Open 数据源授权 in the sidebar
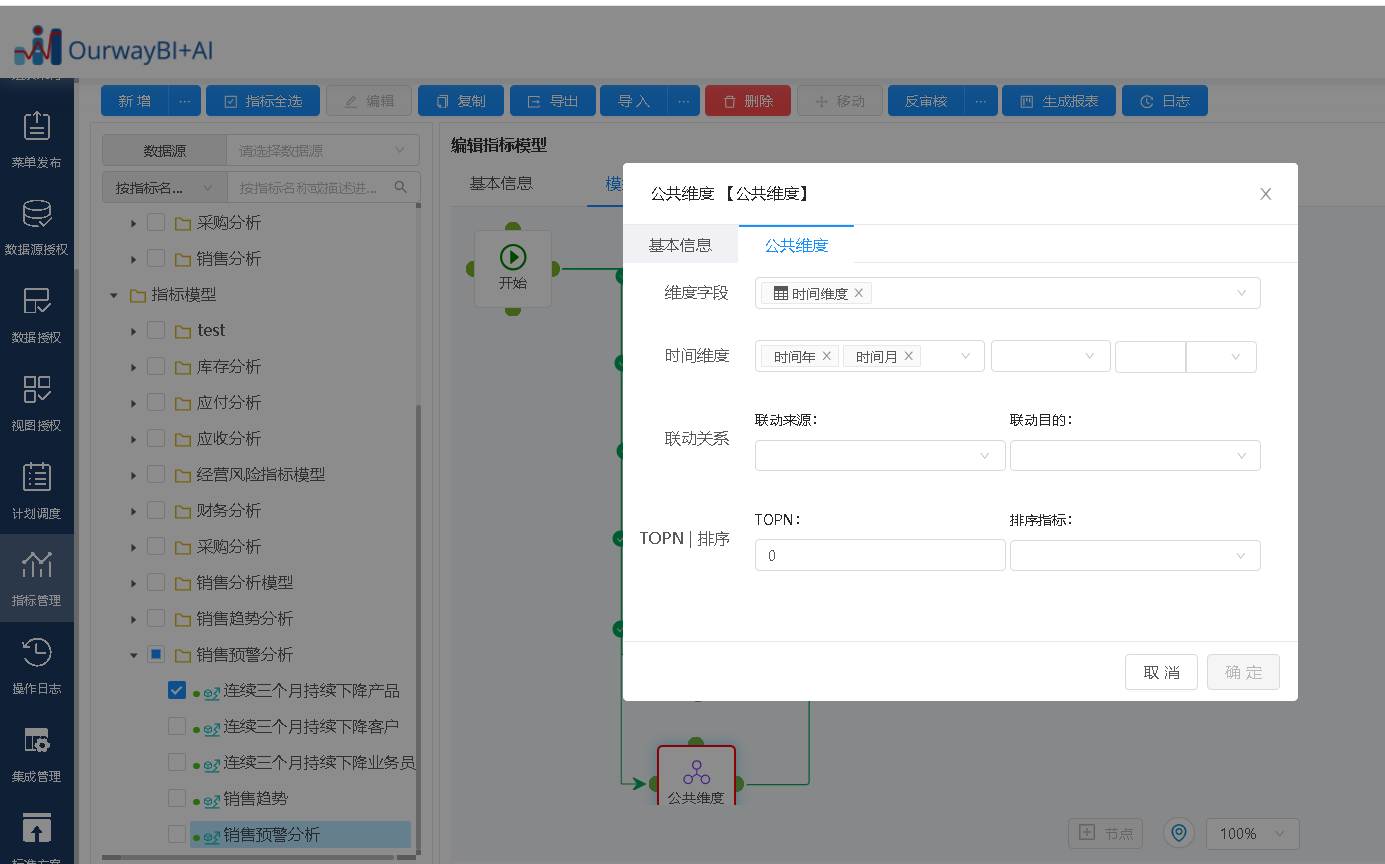The image size is (1385, 864). click(x=36, y=227)
